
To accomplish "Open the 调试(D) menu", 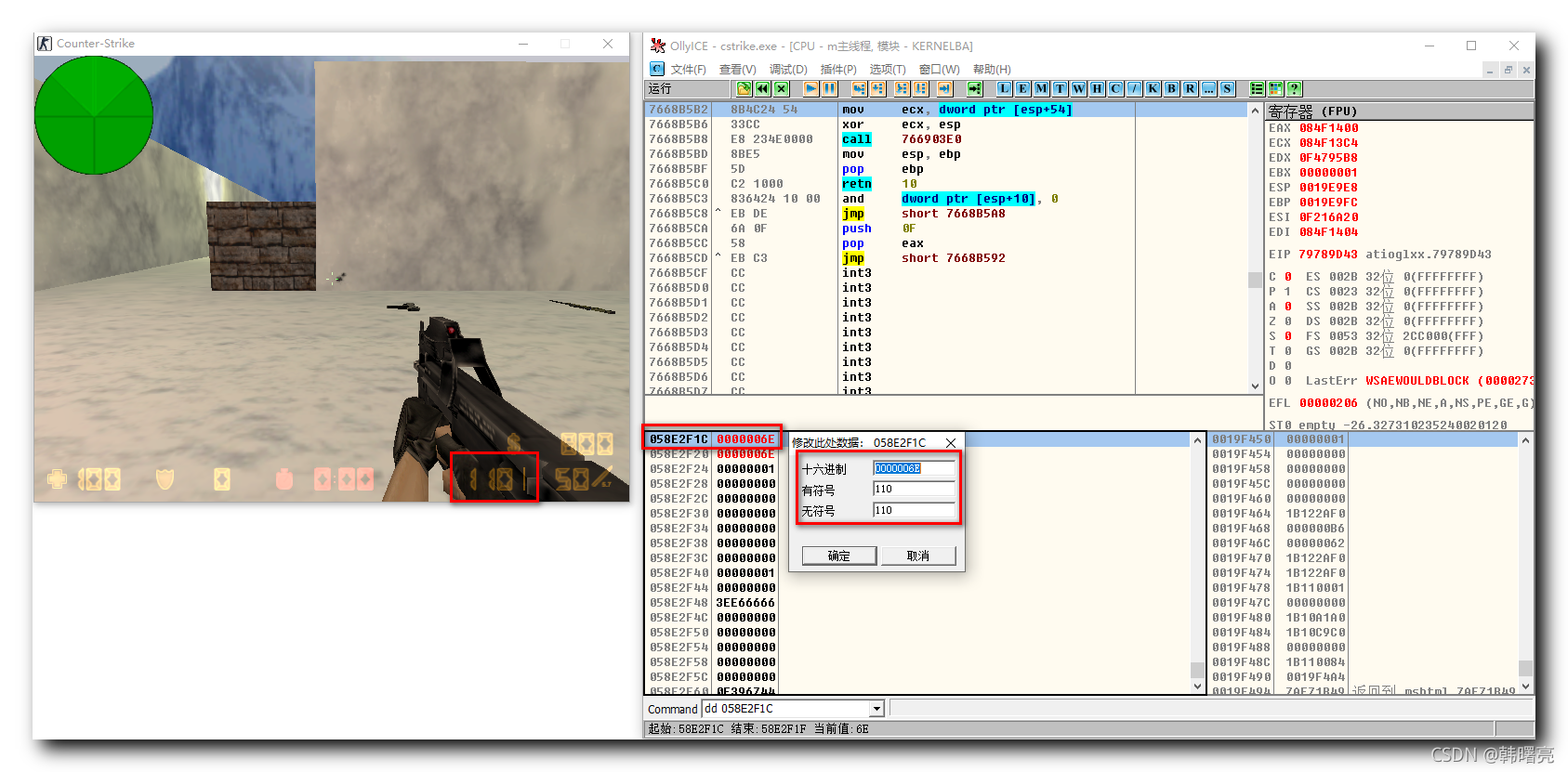I will (x=788, y=70).
